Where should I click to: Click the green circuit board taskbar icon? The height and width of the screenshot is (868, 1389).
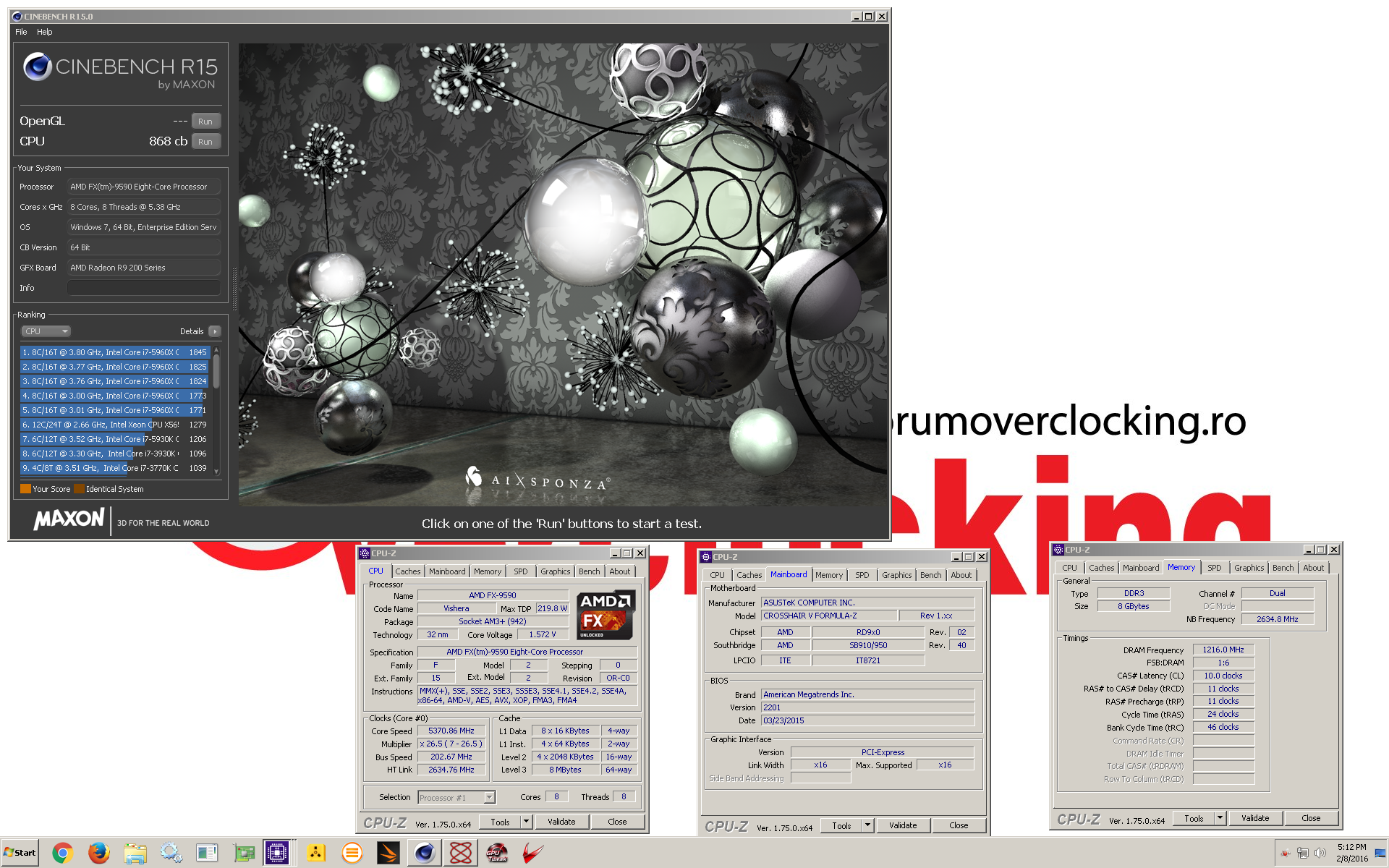(x=244, y=854)
